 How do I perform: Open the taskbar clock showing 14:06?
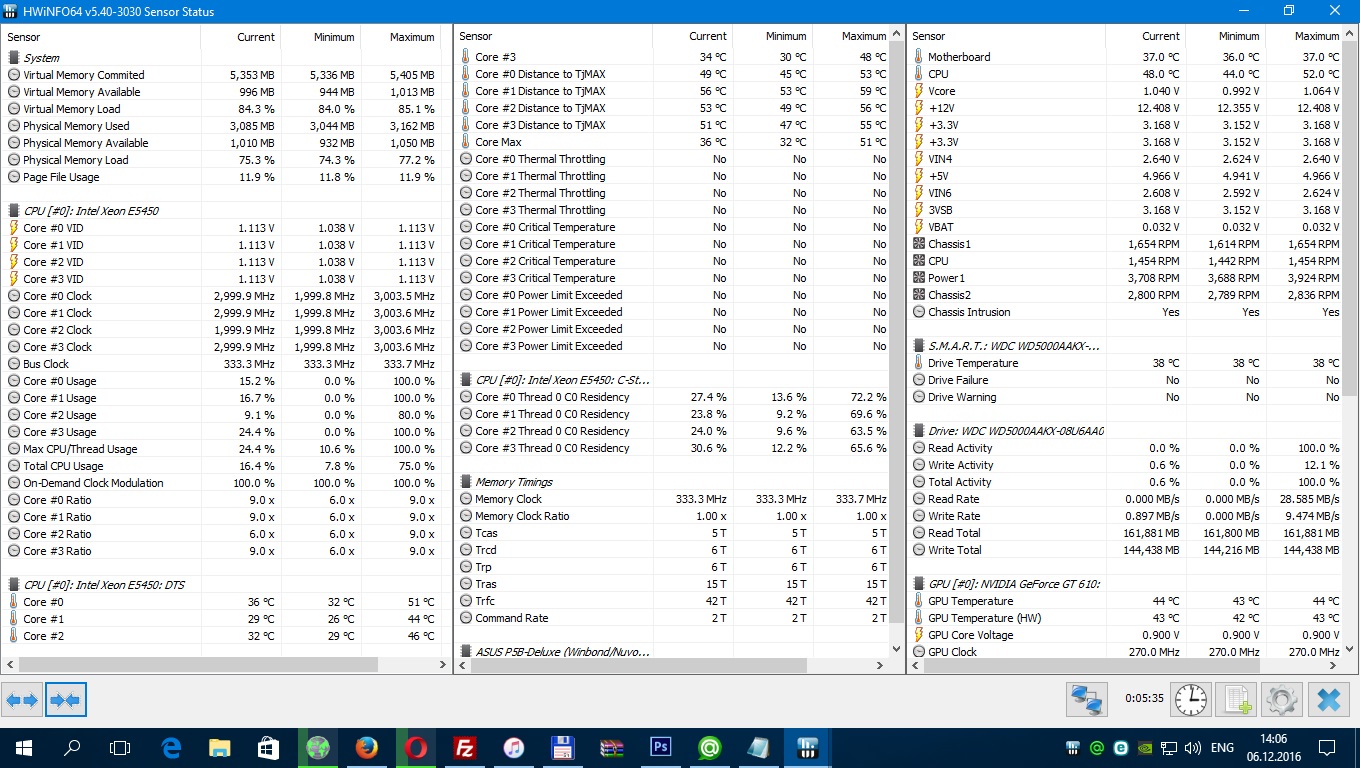point(1273,747)
